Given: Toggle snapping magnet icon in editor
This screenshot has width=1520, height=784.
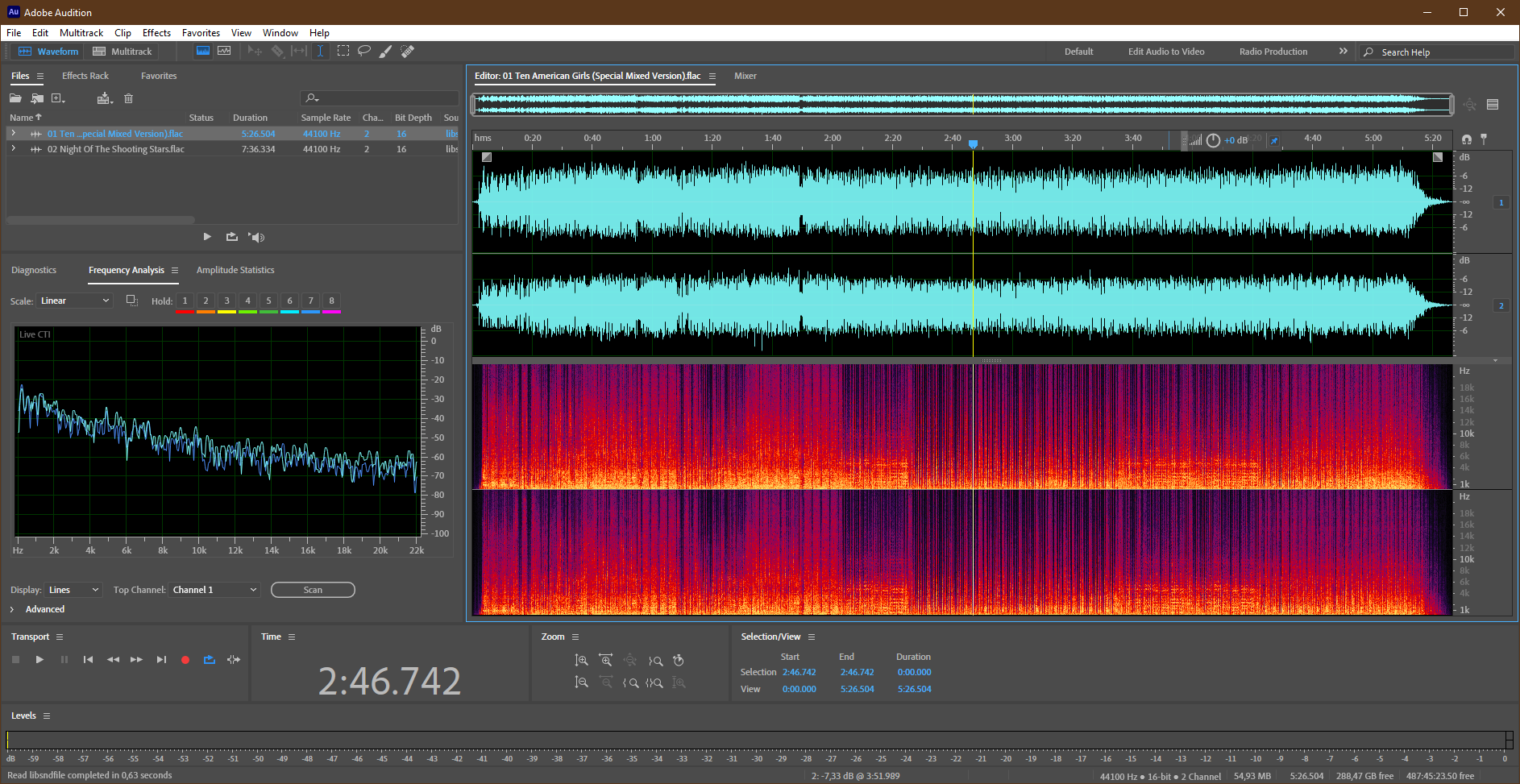Looking at the screenshot, I should point(1466,139).
